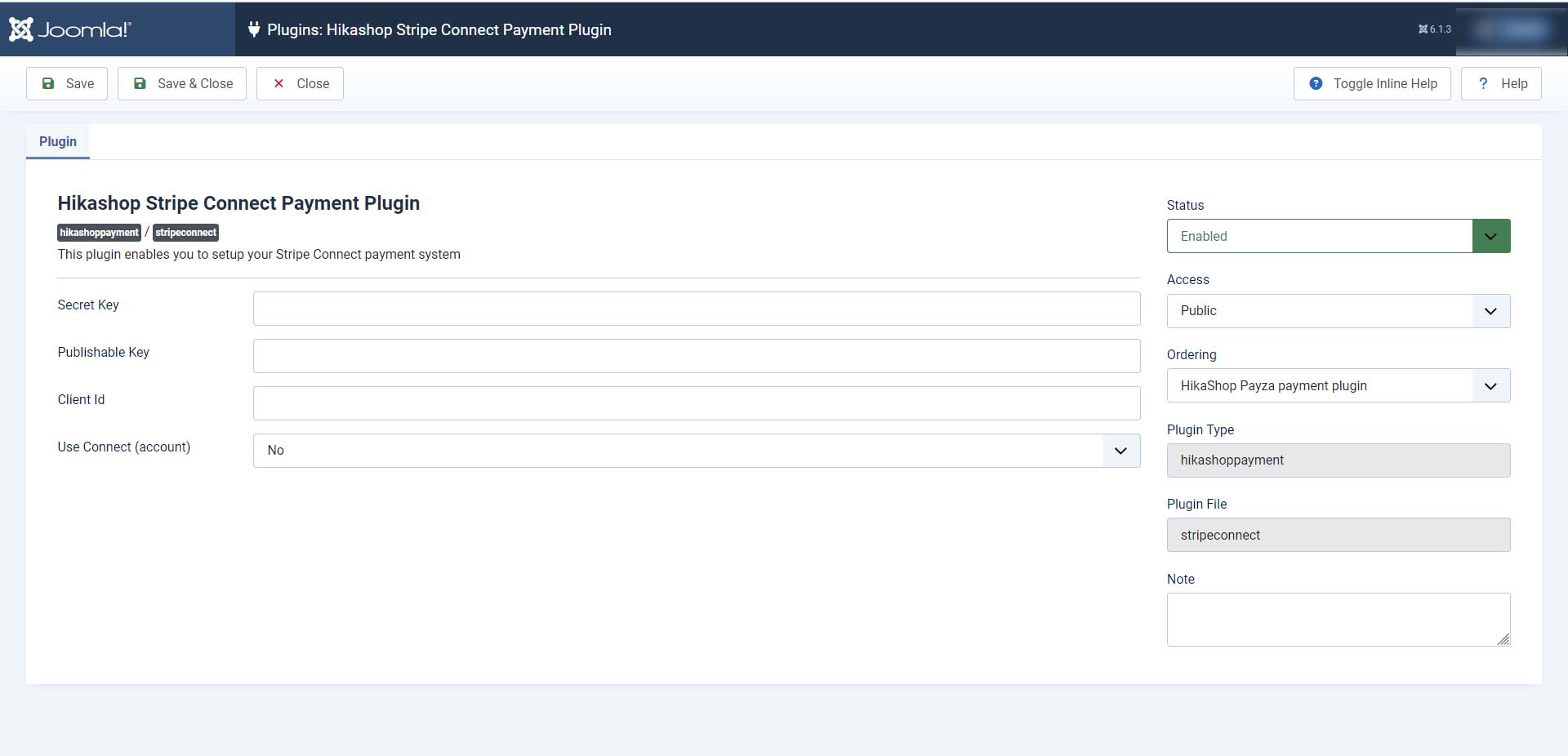Open the blurred user menu in header
The height and width of the screenshot is (756, 1568).
click(1512, 29)
